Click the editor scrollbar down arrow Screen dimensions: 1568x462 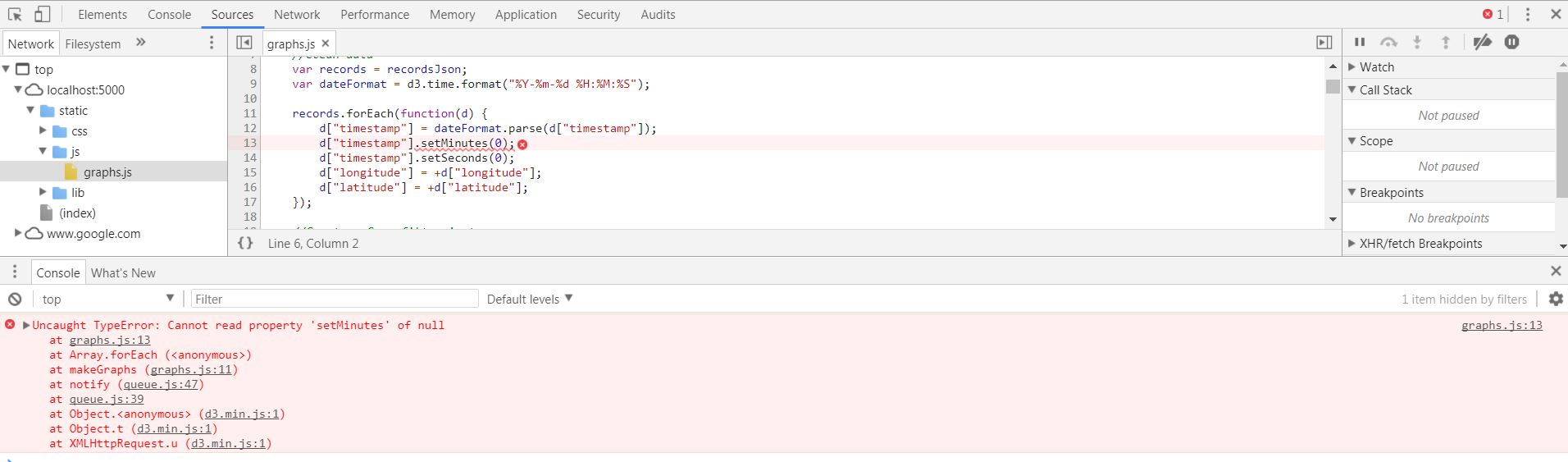coord(1333,219)
